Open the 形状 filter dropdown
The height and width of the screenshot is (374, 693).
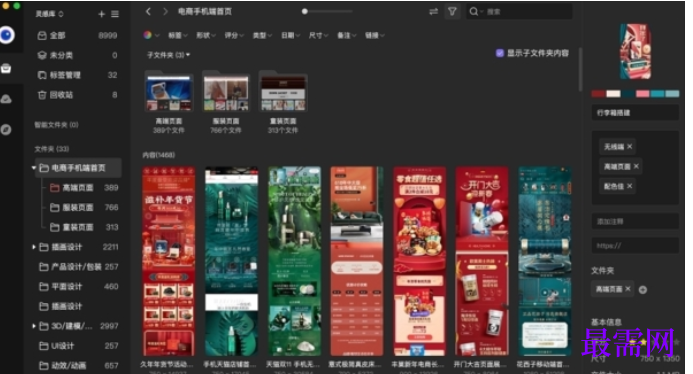click(206, 35)
